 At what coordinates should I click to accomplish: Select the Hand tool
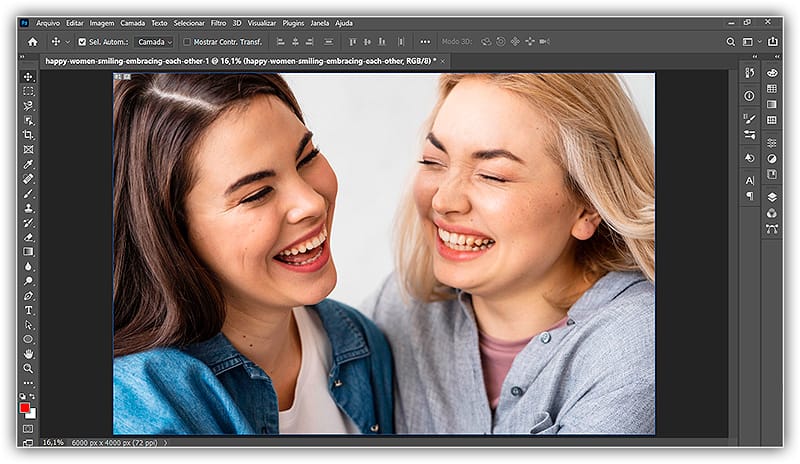coord(28,354)
